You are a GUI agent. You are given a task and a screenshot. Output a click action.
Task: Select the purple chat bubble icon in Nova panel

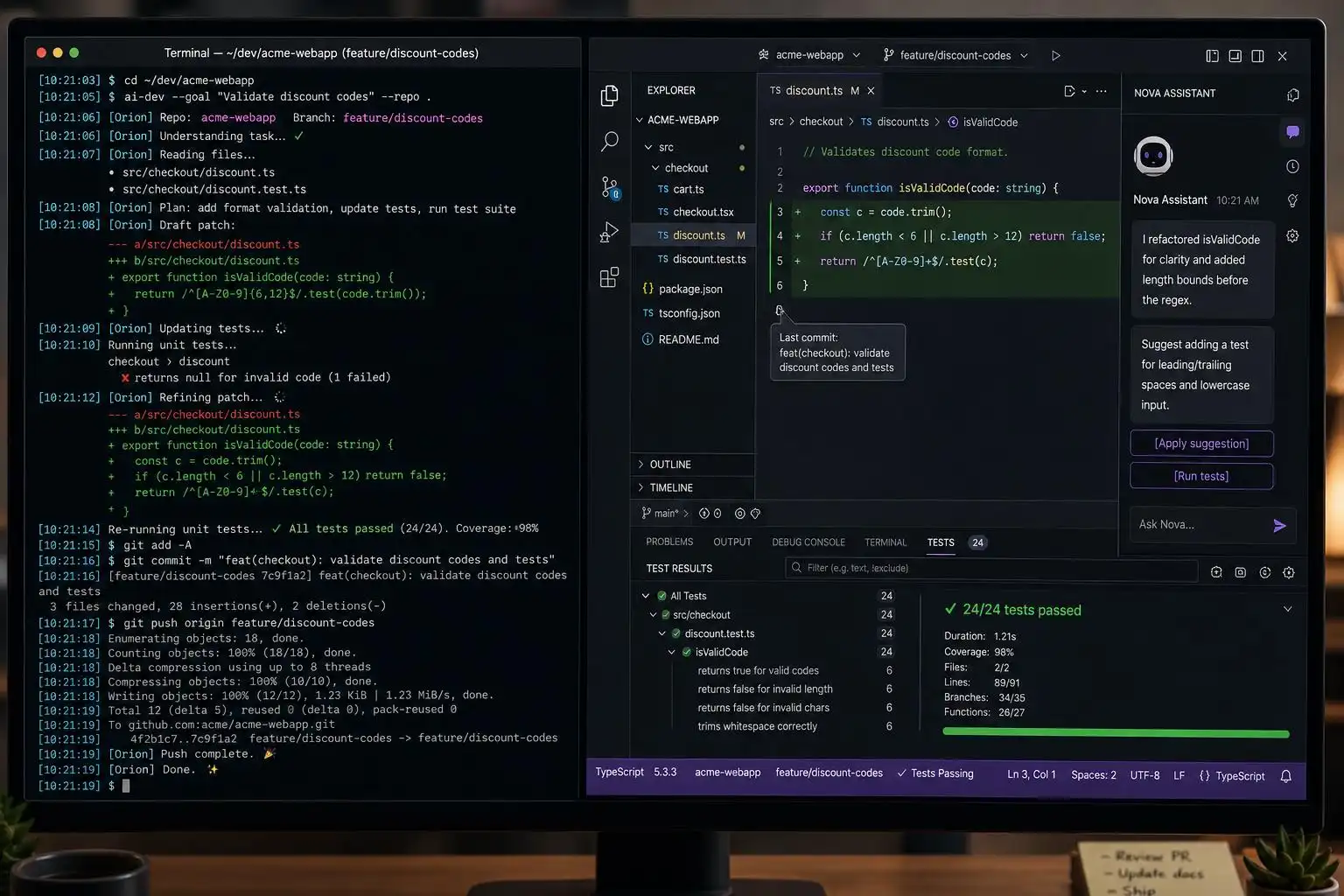point(1292,132)
